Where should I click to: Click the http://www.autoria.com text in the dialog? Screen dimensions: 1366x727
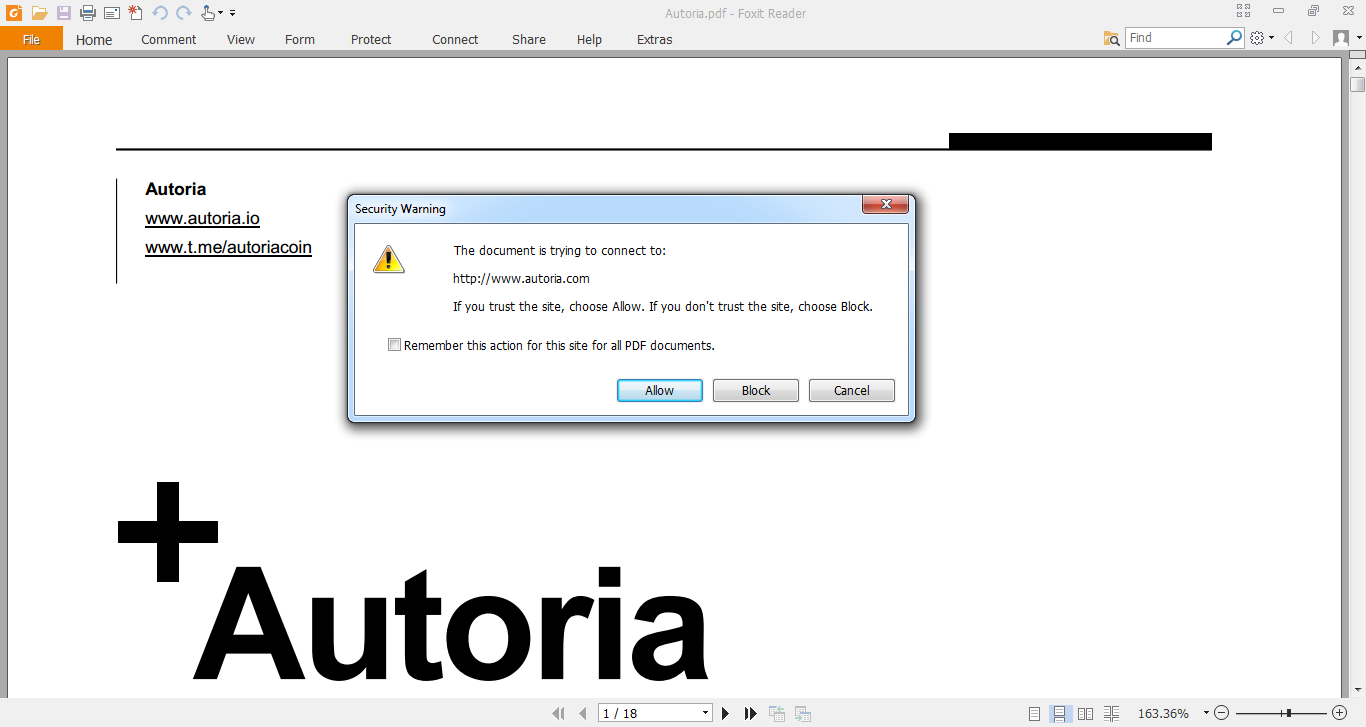pyautogui.click(x=521, y=278)
